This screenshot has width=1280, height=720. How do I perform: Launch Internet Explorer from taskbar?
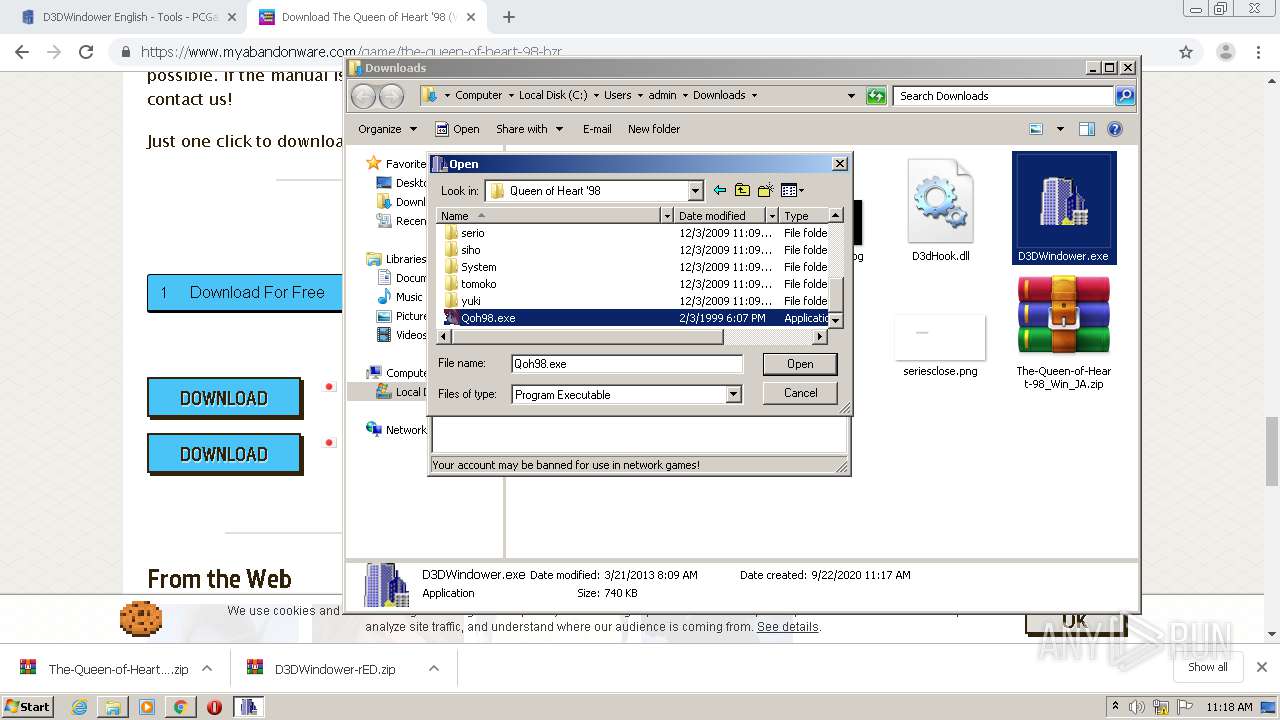click(80, 707)
